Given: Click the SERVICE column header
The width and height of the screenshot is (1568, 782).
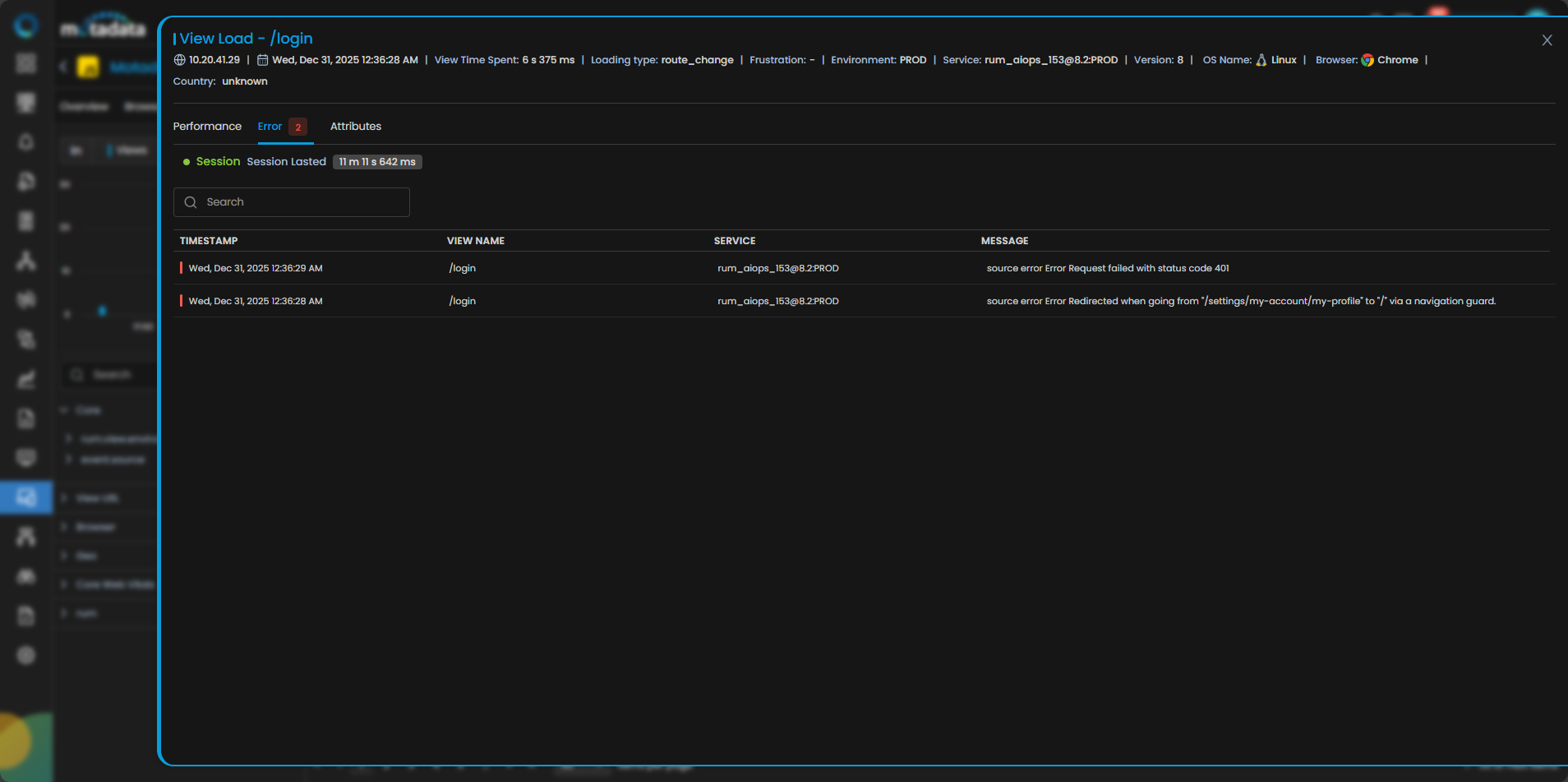Looking at the screenshot, I should (x=734, y=241).
